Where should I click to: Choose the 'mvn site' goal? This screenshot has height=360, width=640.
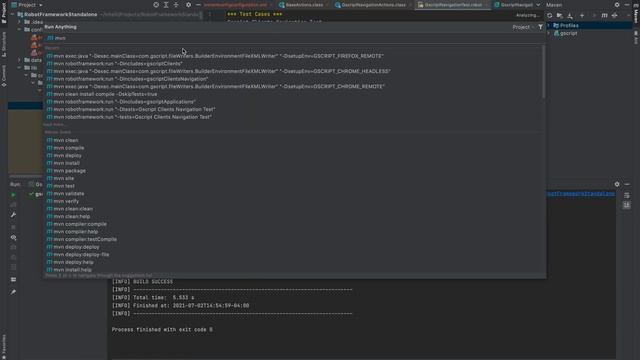60,178
